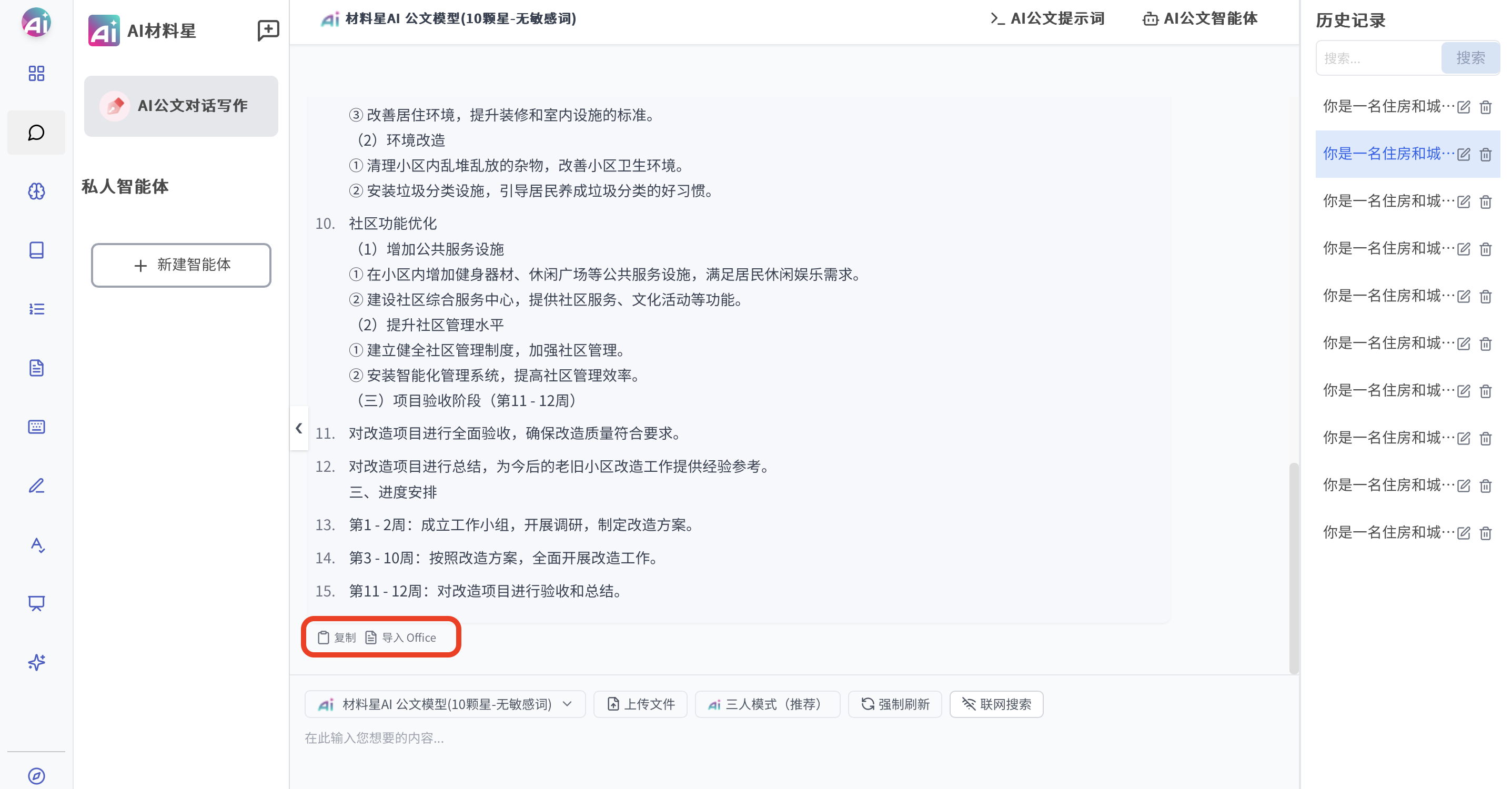Click the compass icon at sidebar bottom
The height and width of the screenshot is (789, 1512).
point(36,775)
